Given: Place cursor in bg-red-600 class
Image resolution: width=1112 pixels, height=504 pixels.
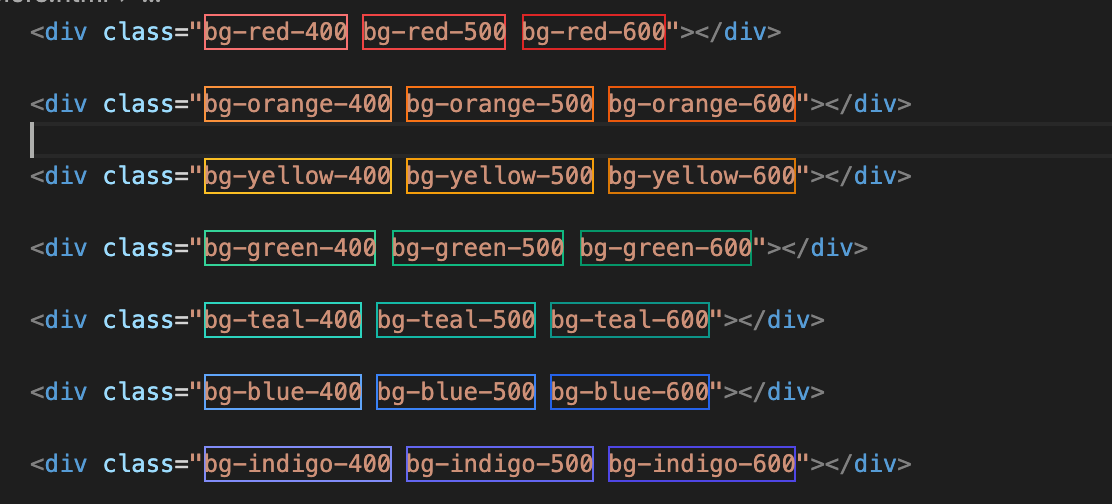Looking at the screenshot, I should coord(594,32).
